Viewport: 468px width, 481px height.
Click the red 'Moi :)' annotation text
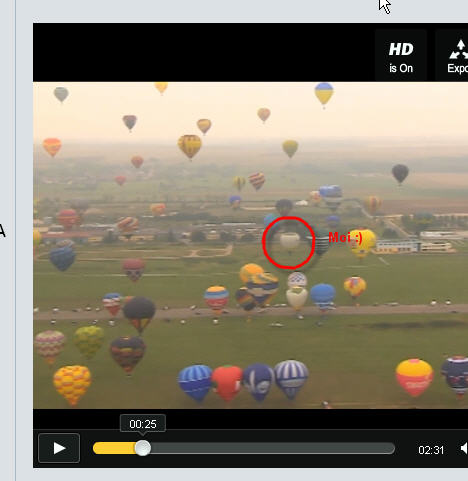coord(345,238)
